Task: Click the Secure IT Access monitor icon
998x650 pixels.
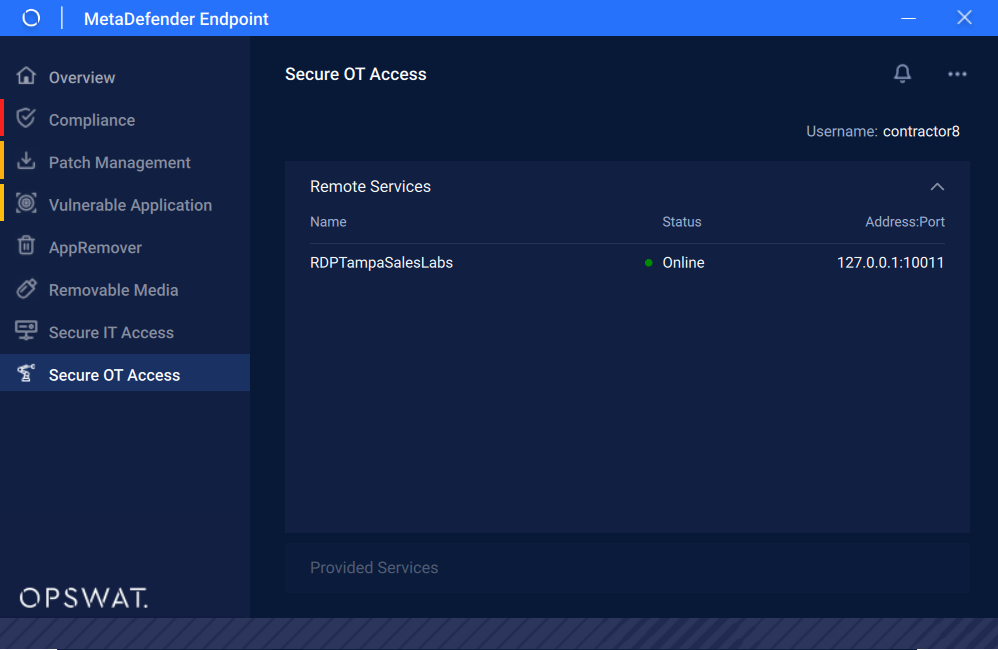Action: 26,330
